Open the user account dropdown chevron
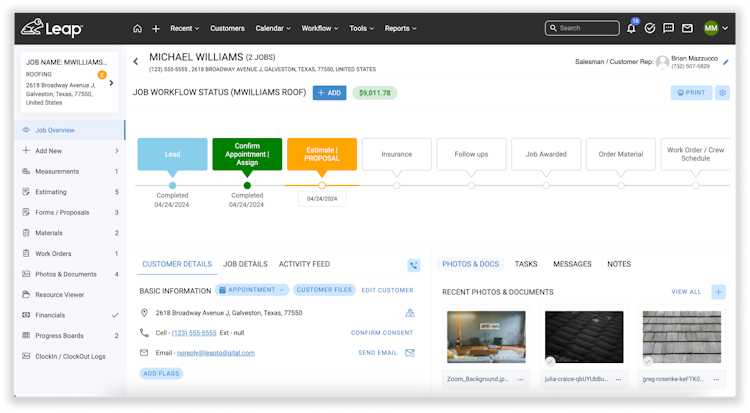The height and width of the screenshot is (413, 750). (725, 28)
